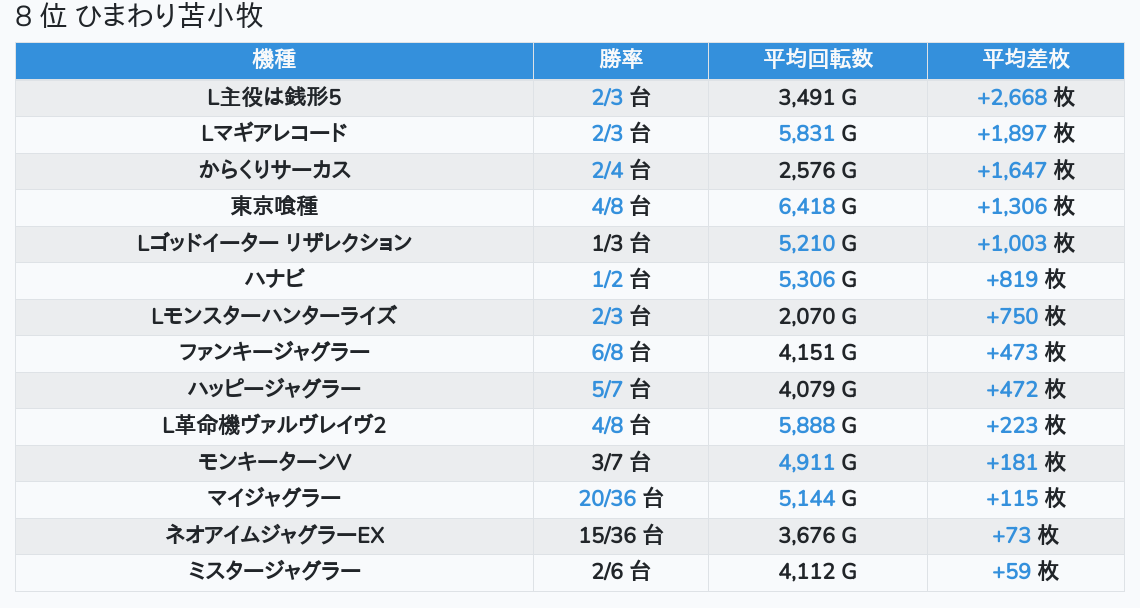Open the 4,911 average spins link

(x=806, y=463)
